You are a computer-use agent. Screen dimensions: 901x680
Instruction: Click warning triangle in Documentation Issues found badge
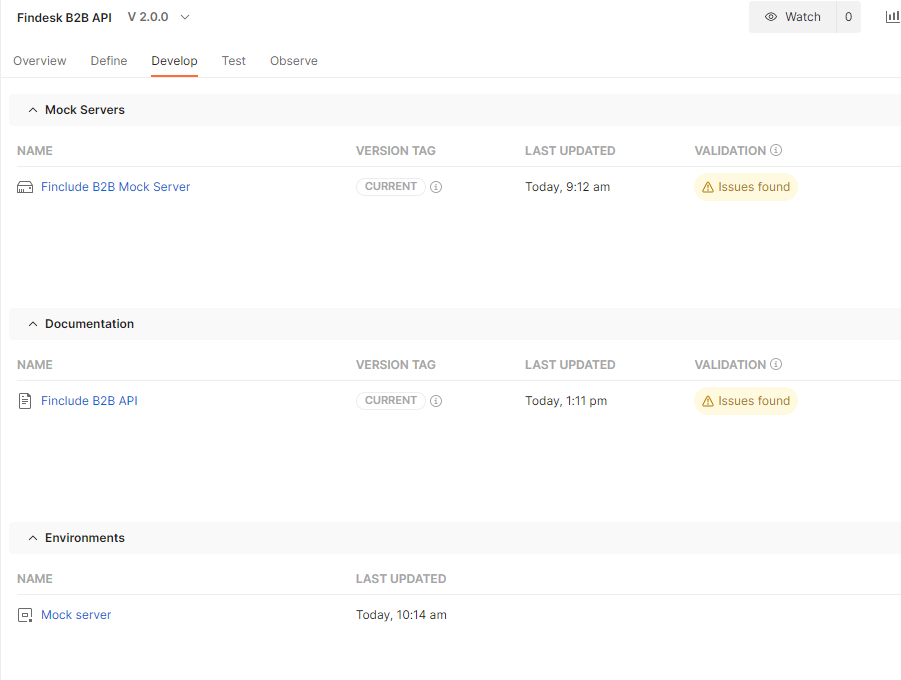pos(708,401)
